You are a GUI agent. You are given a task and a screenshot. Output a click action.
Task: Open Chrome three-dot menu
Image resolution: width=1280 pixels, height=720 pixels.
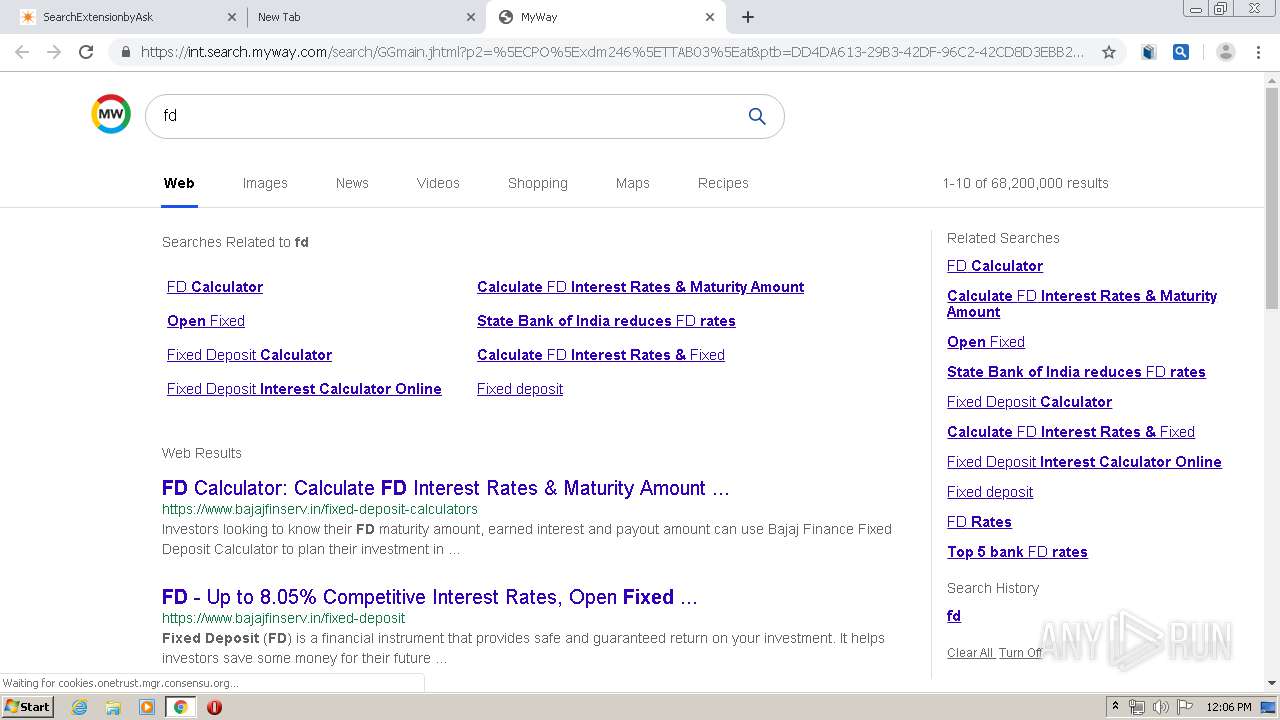tap(1258, 52)
